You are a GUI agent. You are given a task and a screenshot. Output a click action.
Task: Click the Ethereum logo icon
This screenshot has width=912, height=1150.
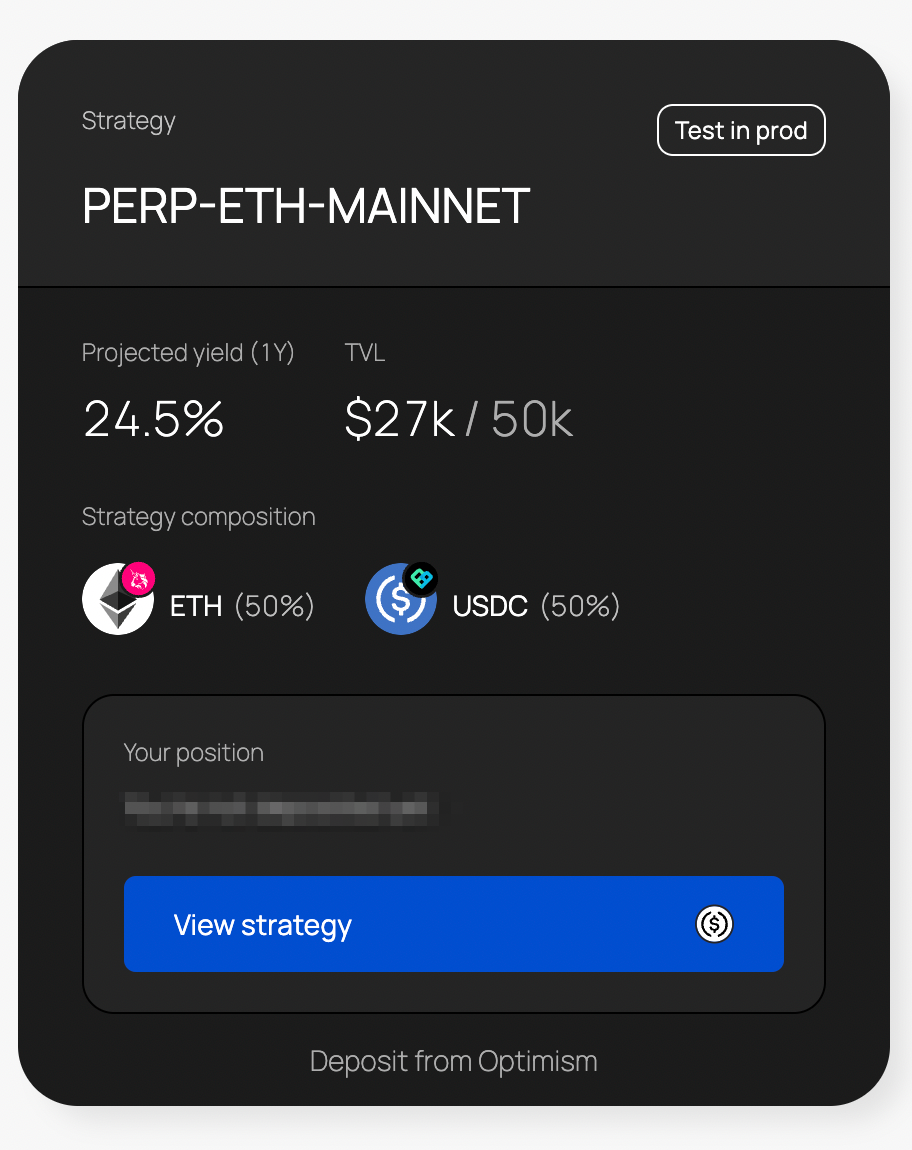pos(115,601)
